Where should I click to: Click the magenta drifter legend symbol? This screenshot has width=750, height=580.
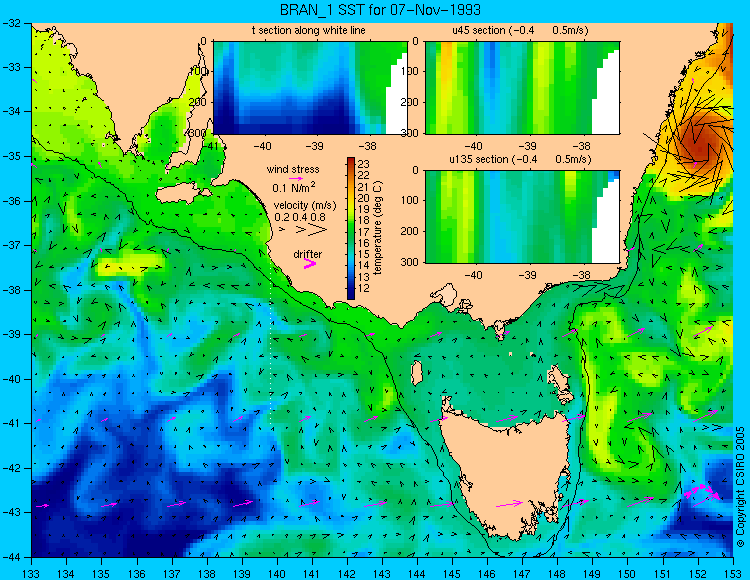pyautogui.click(x=310, y=263)
